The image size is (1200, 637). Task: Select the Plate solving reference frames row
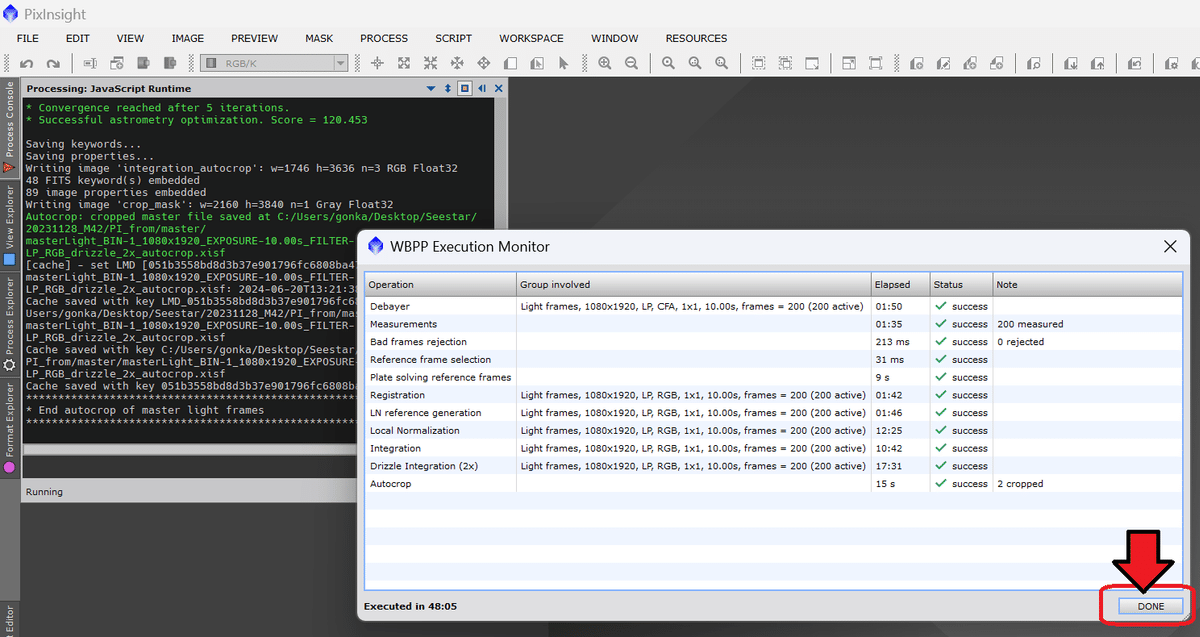773,377
